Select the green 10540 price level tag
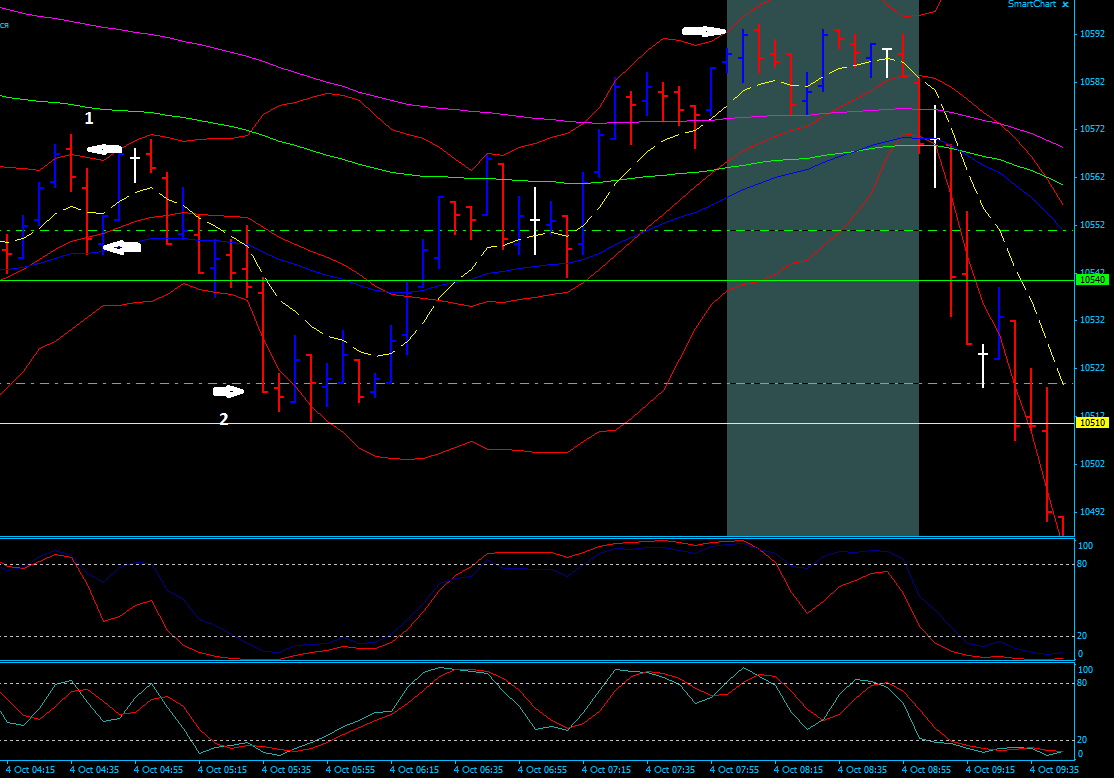The image size is (1114, 778). (1093, 280)
